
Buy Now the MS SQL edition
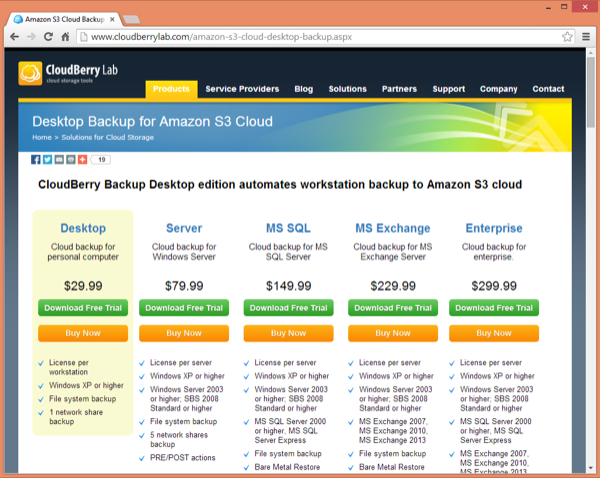(289, 333)
